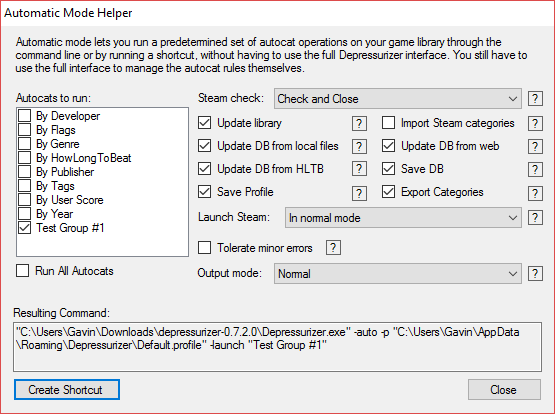View help for Output mode
Image resolution: width=555 pixels, height=414 pixels.
coord(535,273)
